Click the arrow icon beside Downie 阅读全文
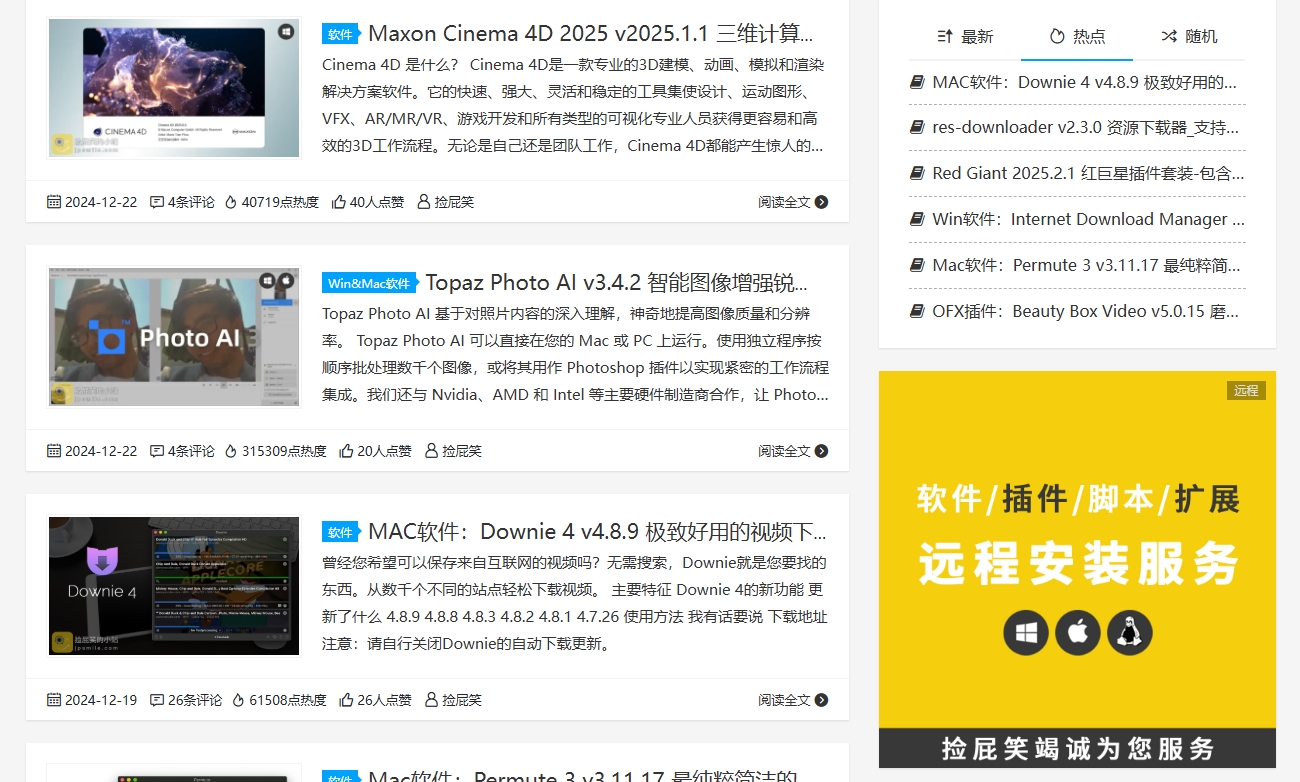Screen dimensions: 1300x782 click(822, 700)
